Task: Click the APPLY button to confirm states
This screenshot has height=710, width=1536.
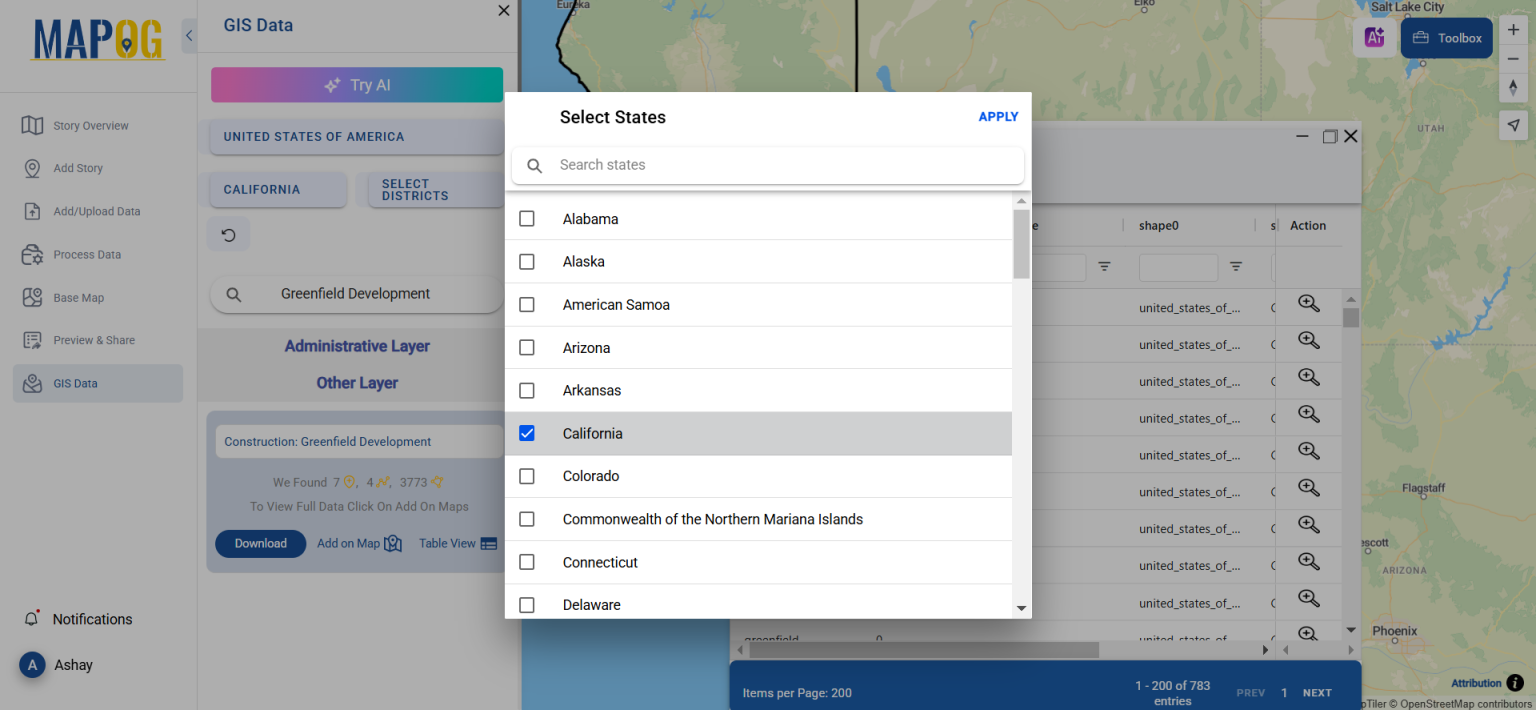Action: pos(998,116)
